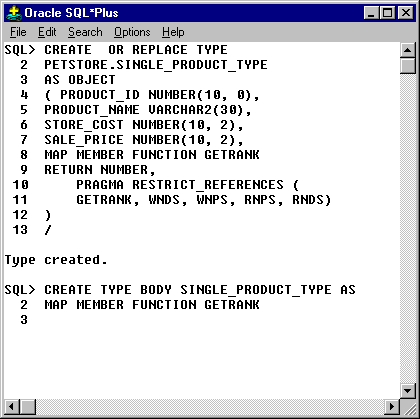
Task: Close the Oracle SQL*Plus window
Action: 406,13
